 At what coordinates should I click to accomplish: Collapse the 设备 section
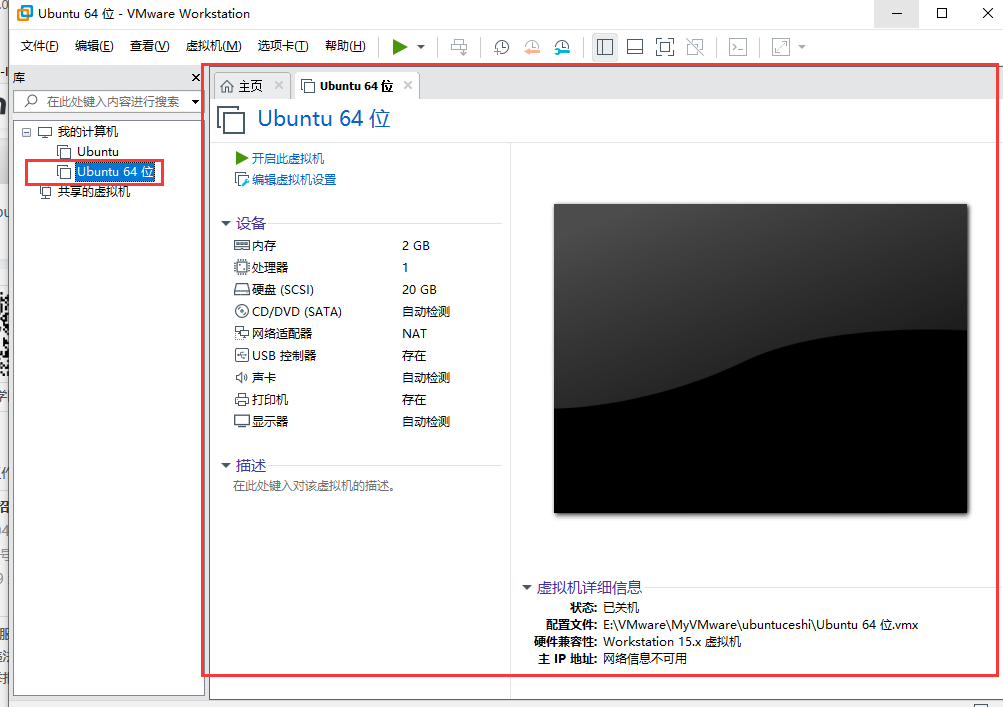click(226, 223)
